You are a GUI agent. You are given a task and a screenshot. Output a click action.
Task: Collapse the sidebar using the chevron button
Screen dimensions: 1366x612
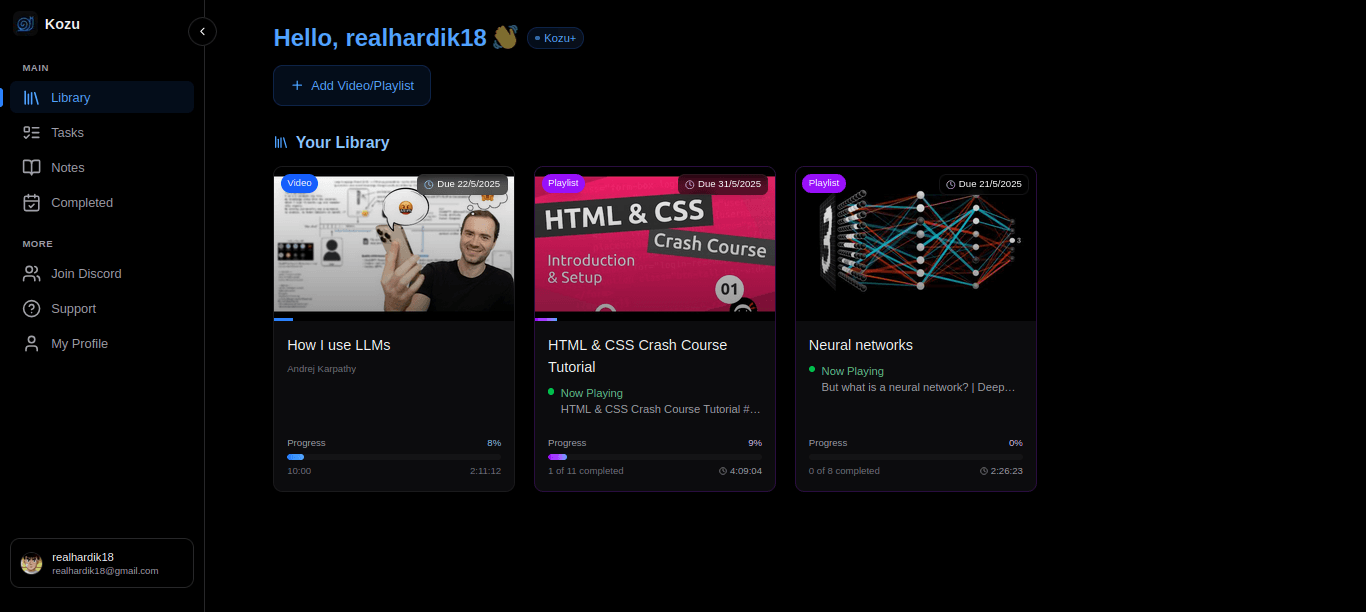coord(202,31)
